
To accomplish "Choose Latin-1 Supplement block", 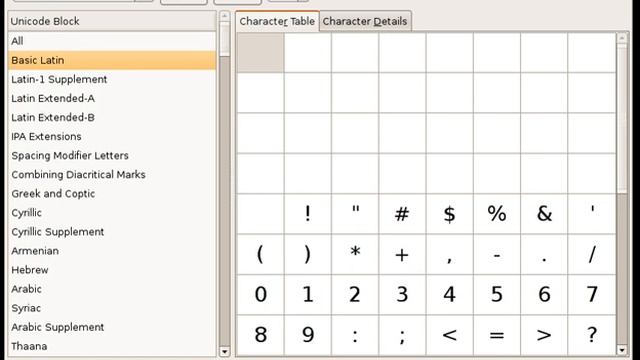I will (x=112, y=79).
